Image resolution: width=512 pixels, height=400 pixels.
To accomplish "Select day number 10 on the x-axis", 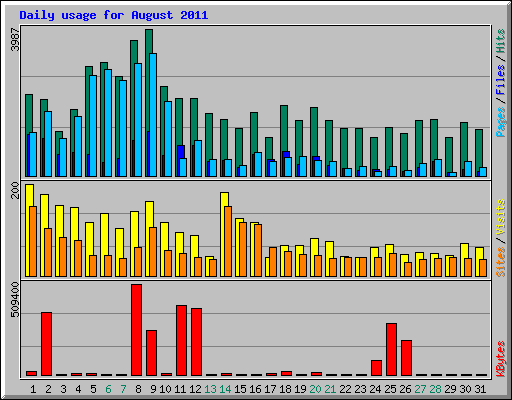I will [165, 389].
